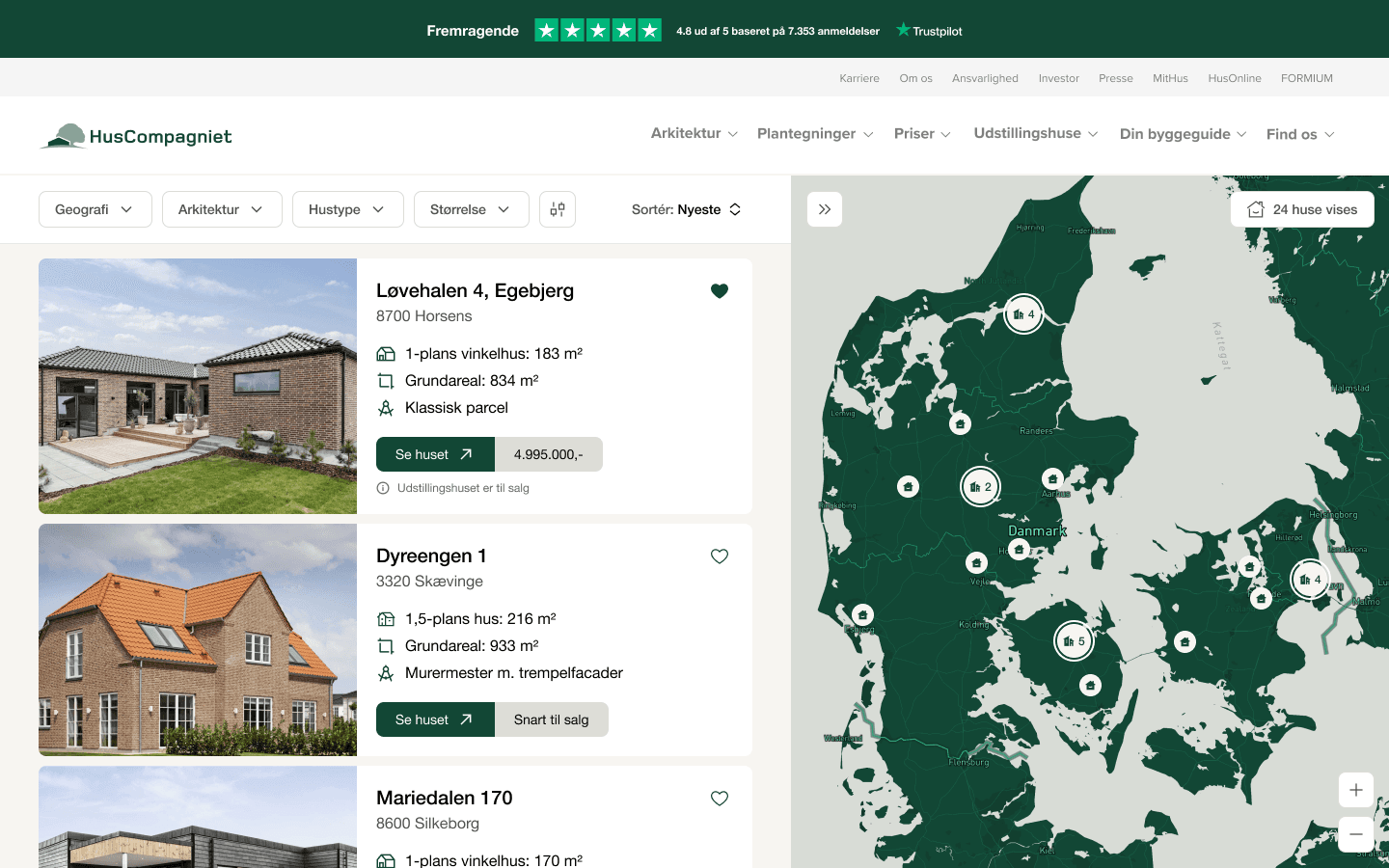Click Se huset for Løvehalen 4
This screenshot has height=868, width=1389.
(435, 454)
